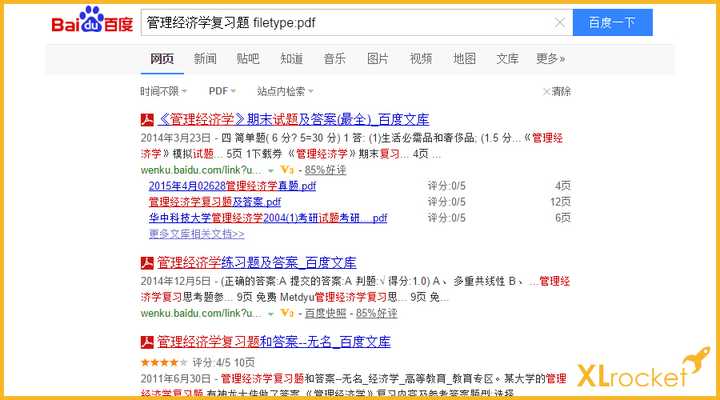This screenshot has height=400, width=720.
Task: Click the Baidu logo
Action: click(x=92, y=20)
